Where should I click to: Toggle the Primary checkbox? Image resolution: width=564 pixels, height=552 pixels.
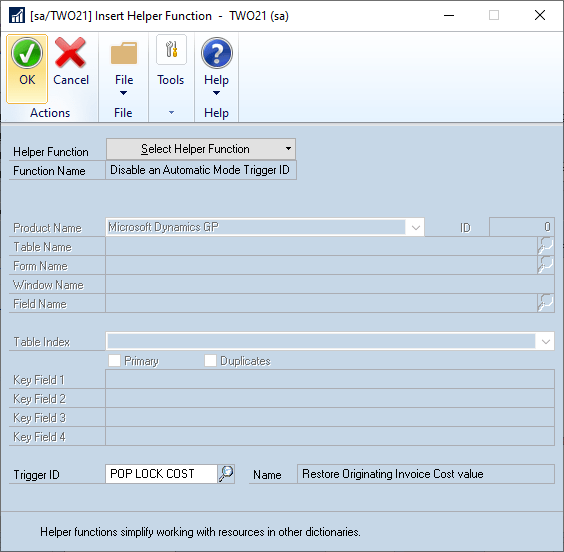114,360
